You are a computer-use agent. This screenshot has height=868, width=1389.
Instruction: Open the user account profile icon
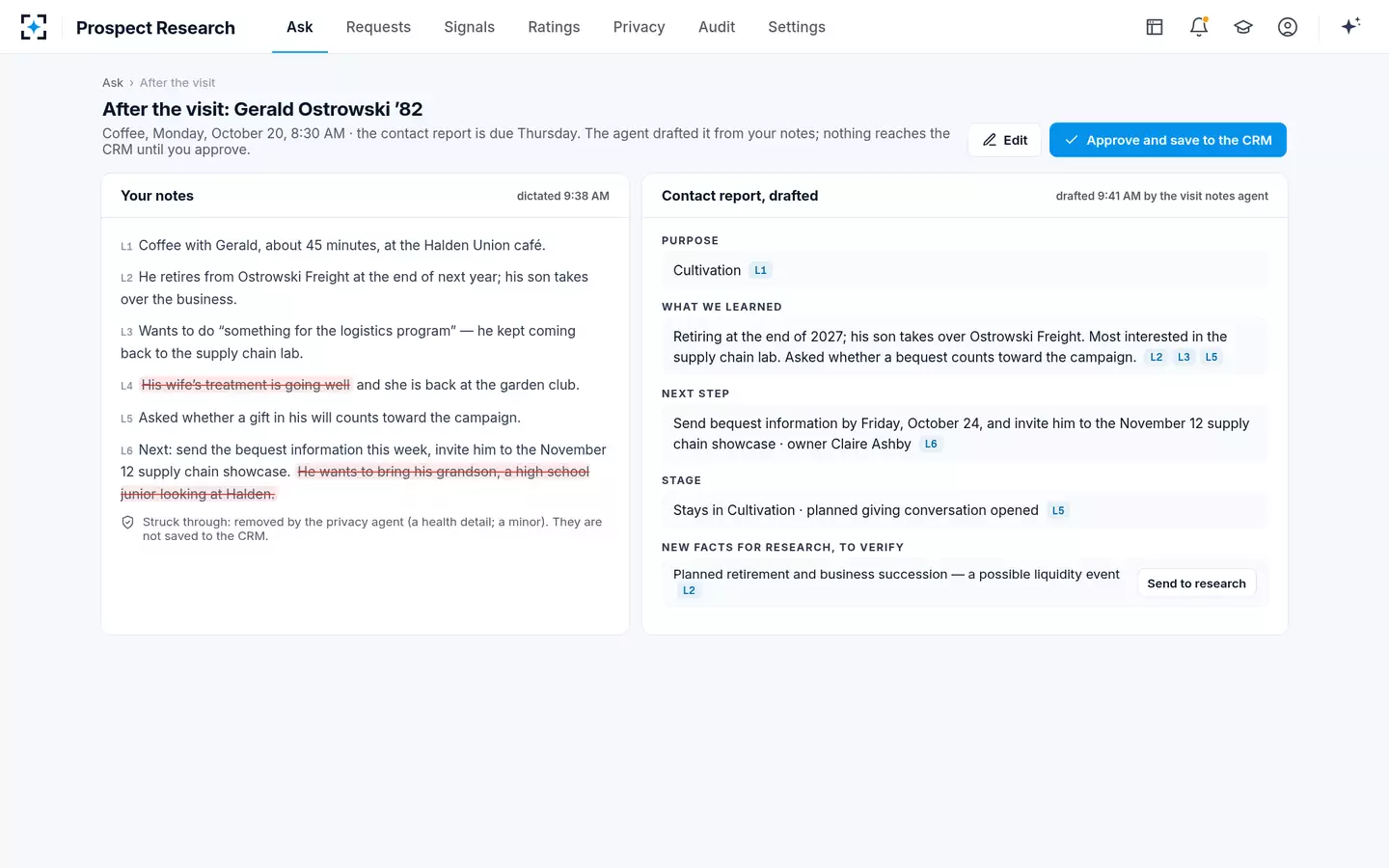pyautogui.click(x=1288, y=27)
